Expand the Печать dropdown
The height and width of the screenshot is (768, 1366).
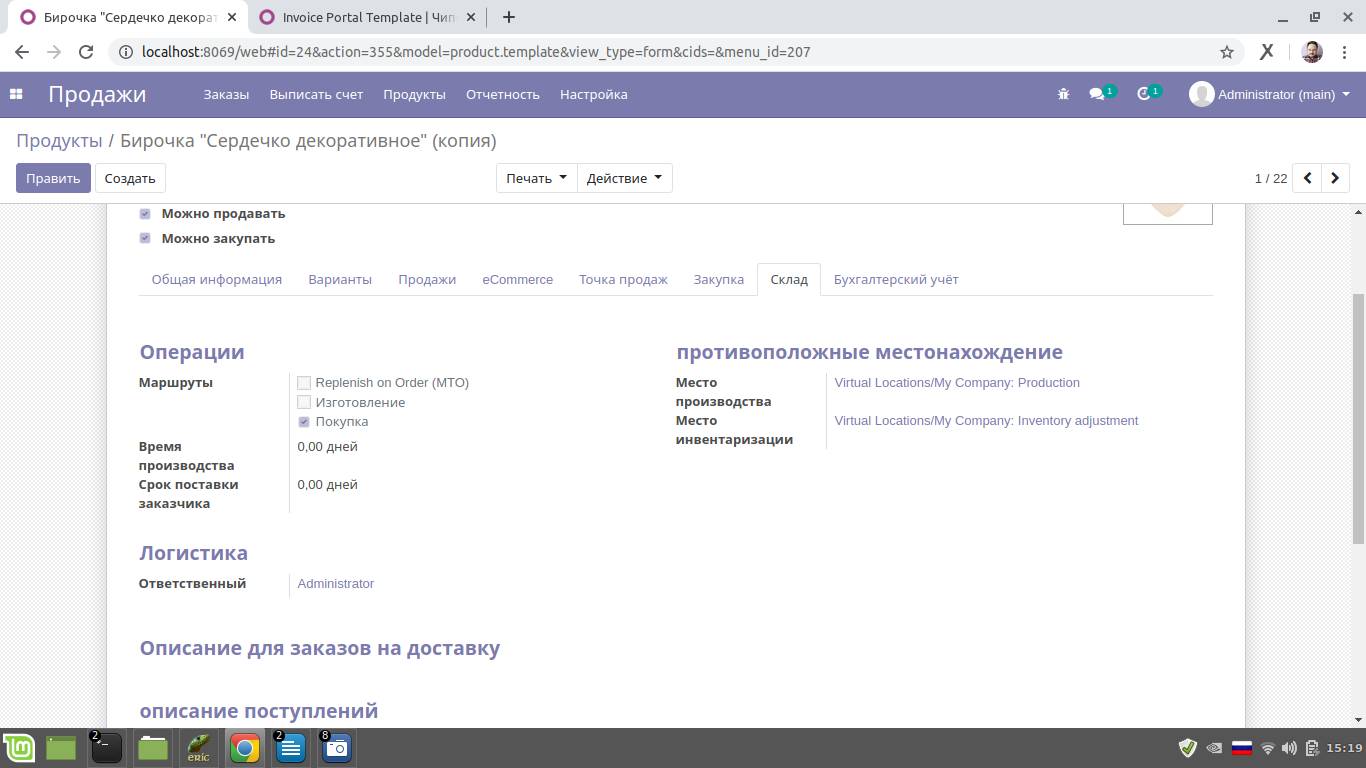coord(536,178)
